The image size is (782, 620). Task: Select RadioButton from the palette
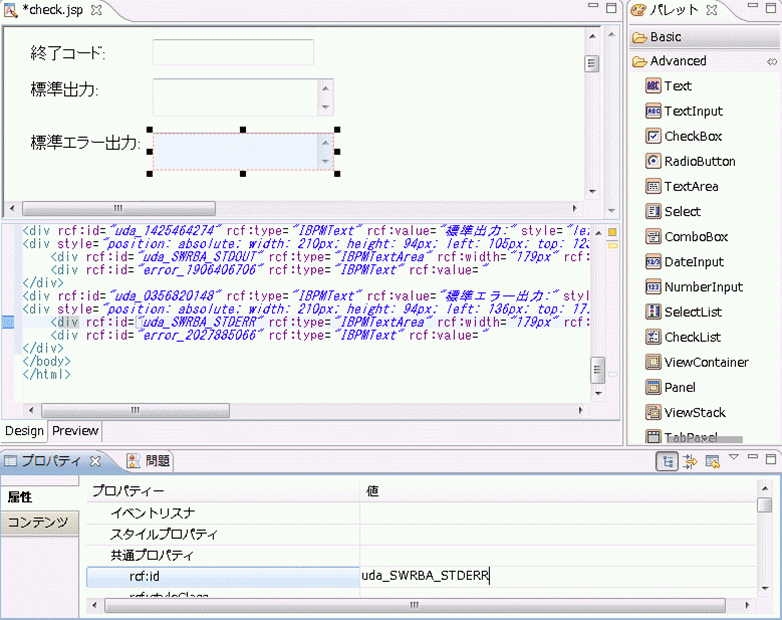pyautogui.click(x=699, y=161)
